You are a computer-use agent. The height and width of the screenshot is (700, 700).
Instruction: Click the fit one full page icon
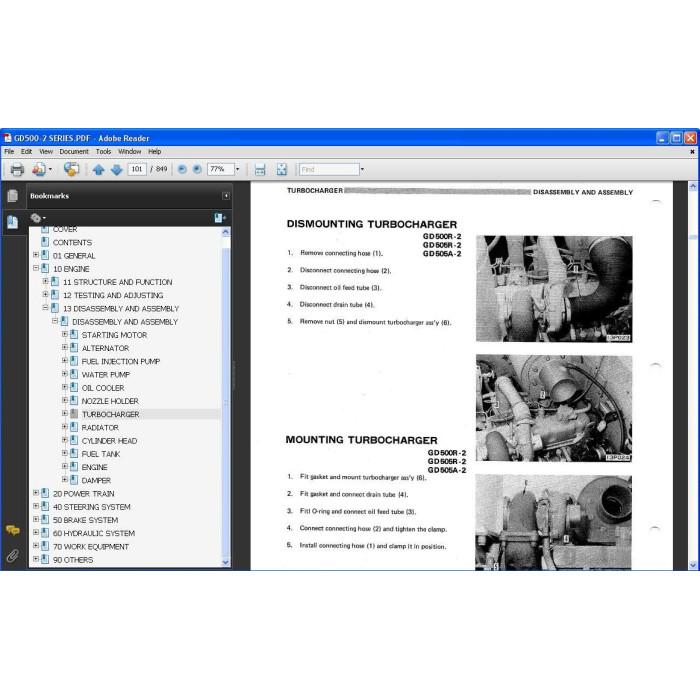point(282,169)
